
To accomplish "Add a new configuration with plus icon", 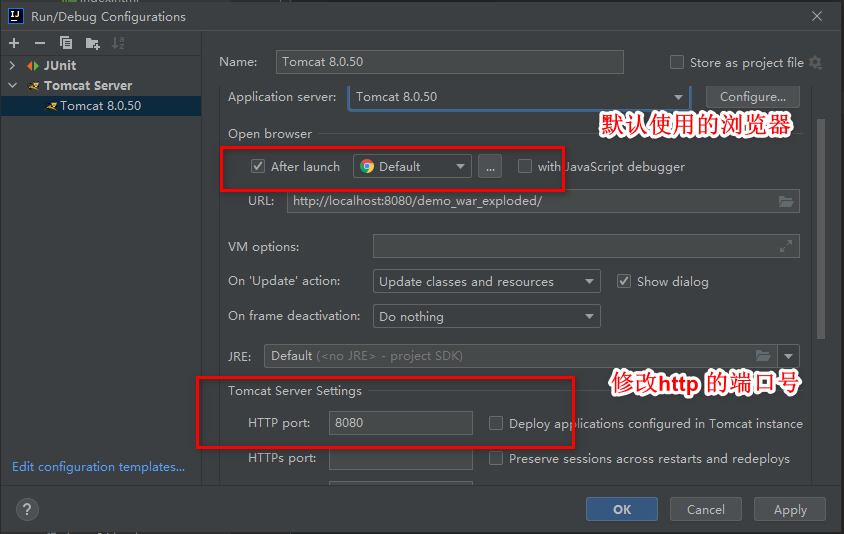I will click(x=14, y=43).
